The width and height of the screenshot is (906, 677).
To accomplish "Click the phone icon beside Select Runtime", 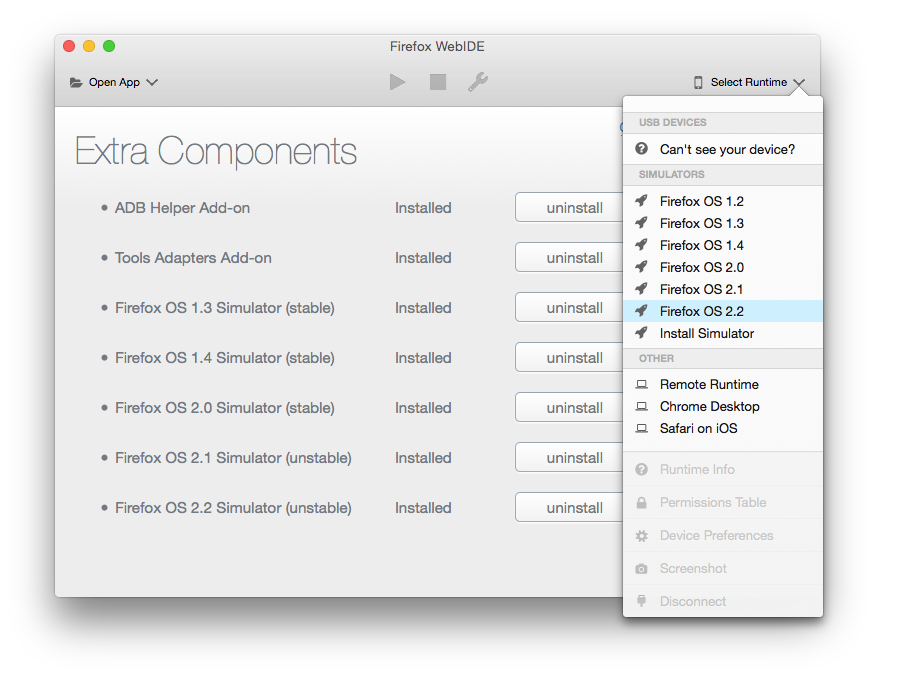I will pos(698,83).
